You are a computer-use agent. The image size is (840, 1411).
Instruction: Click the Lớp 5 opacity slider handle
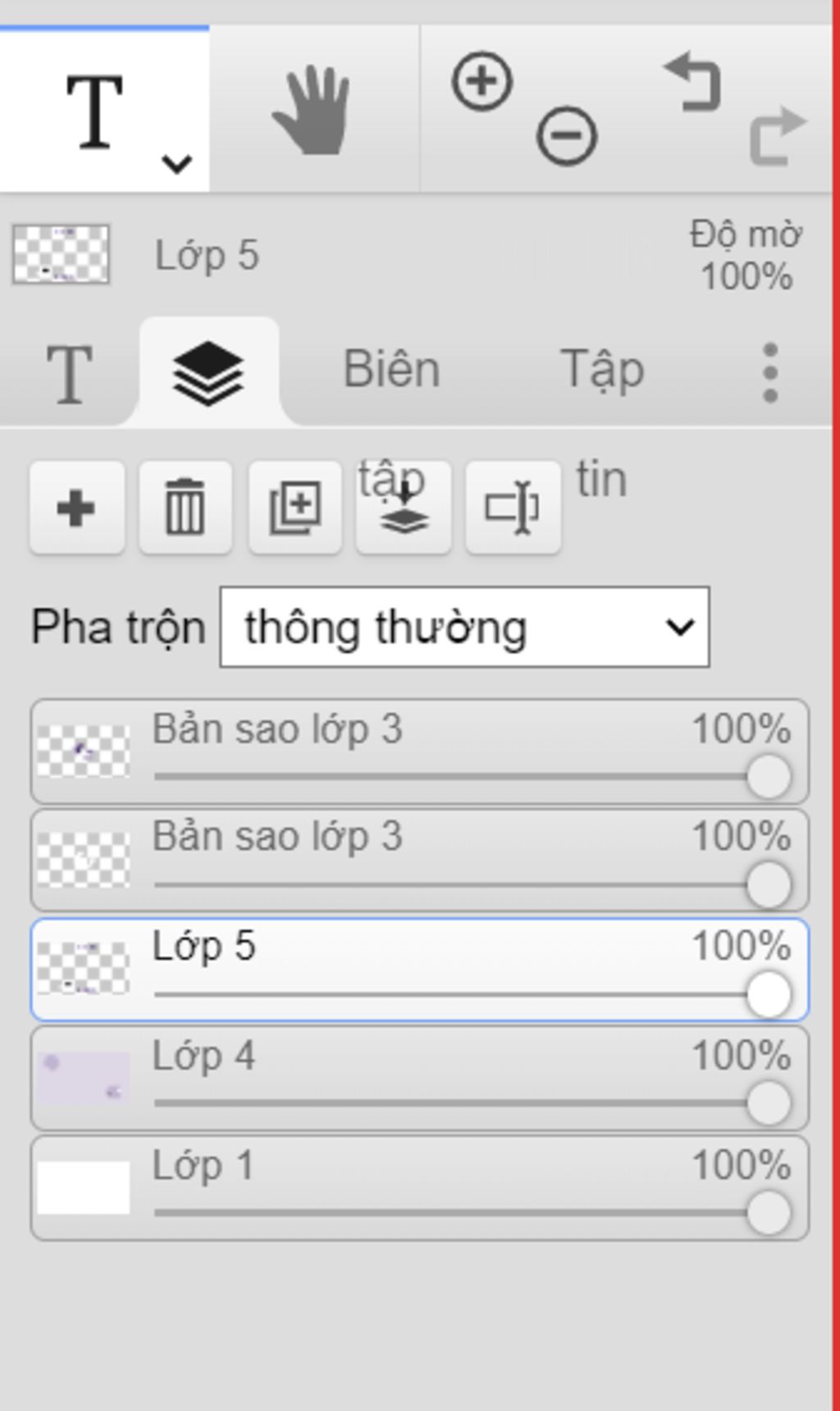click(769, 994)
